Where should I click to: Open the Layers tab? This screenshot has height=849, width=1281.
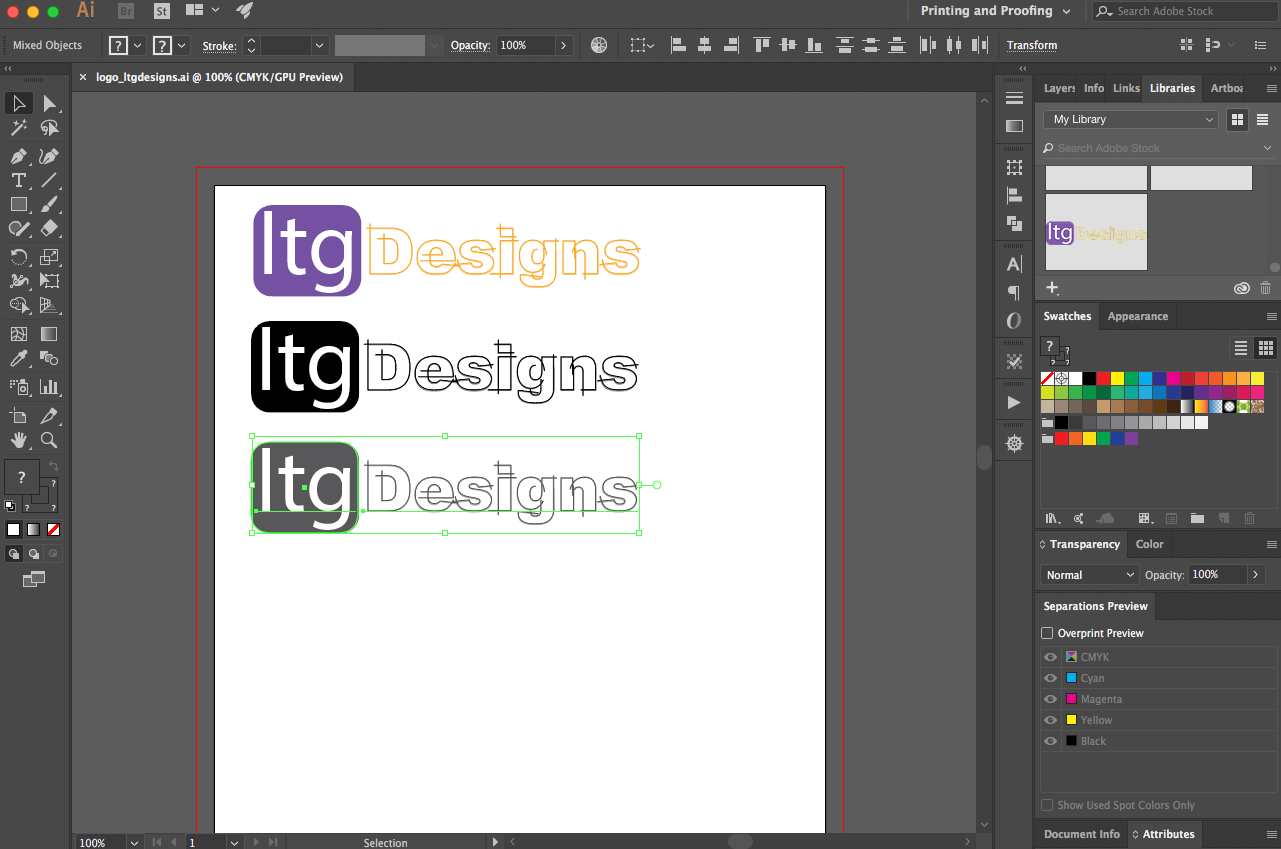point(1058,88)
